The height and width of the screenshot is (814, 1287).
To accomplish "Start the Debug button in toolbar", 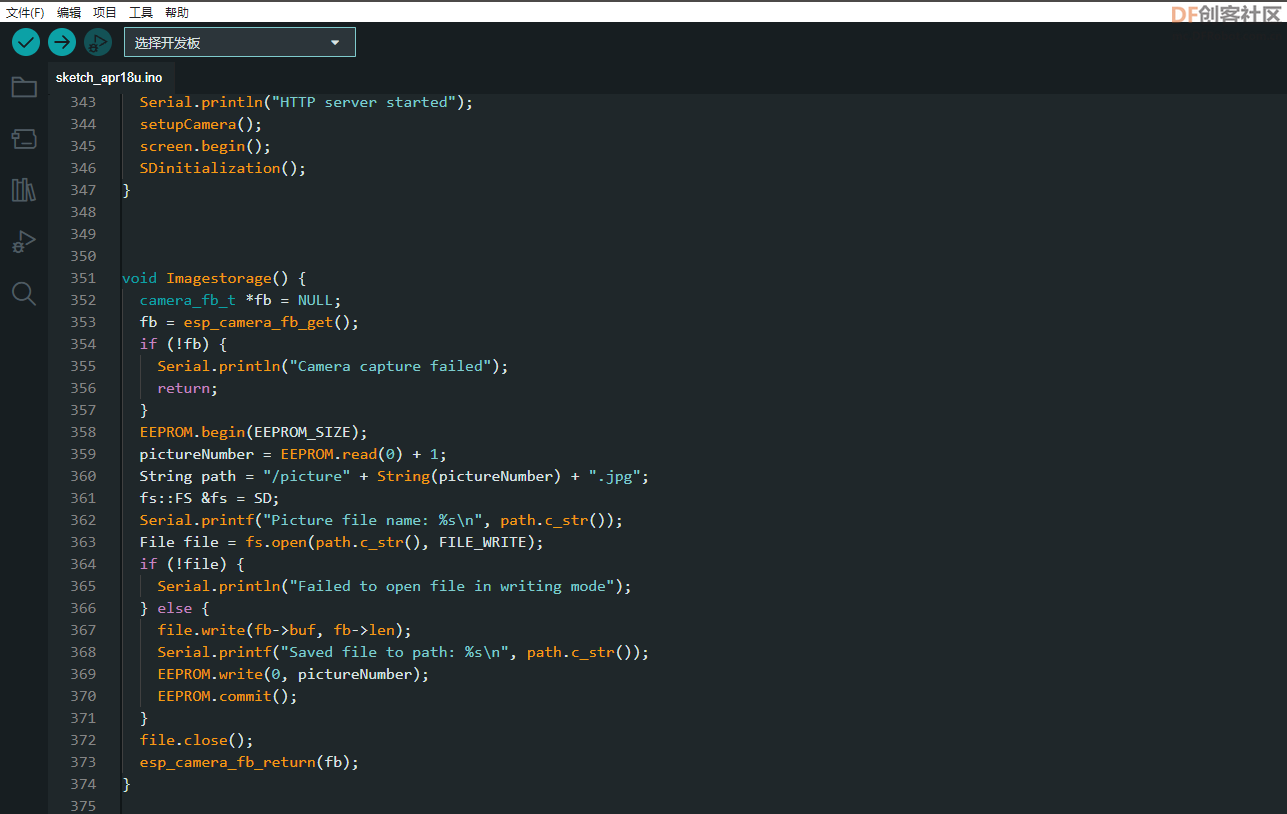I will (x=98, y=42).
